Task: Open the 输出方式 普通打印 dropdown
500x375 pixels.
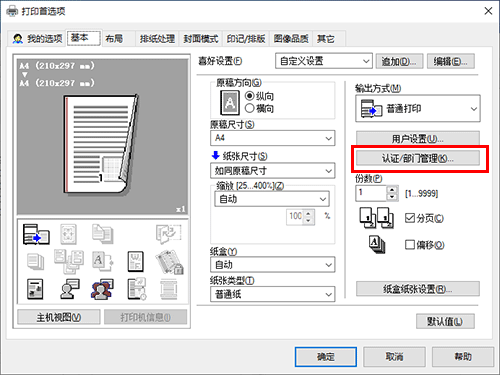Action: click(x=418, y=108)
